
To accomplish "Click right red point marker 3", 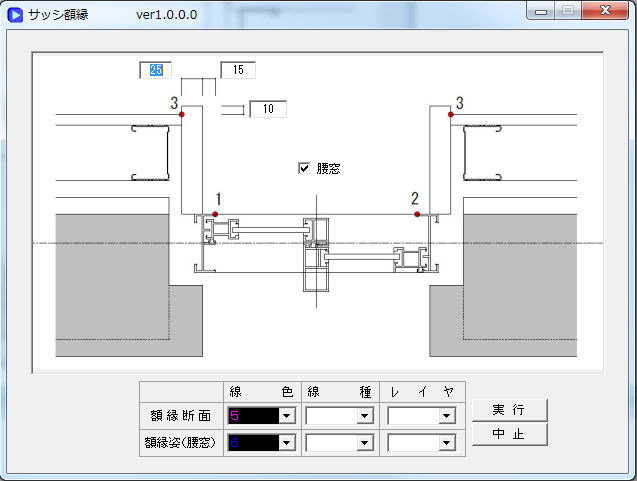I will click(x=450, y=115).
